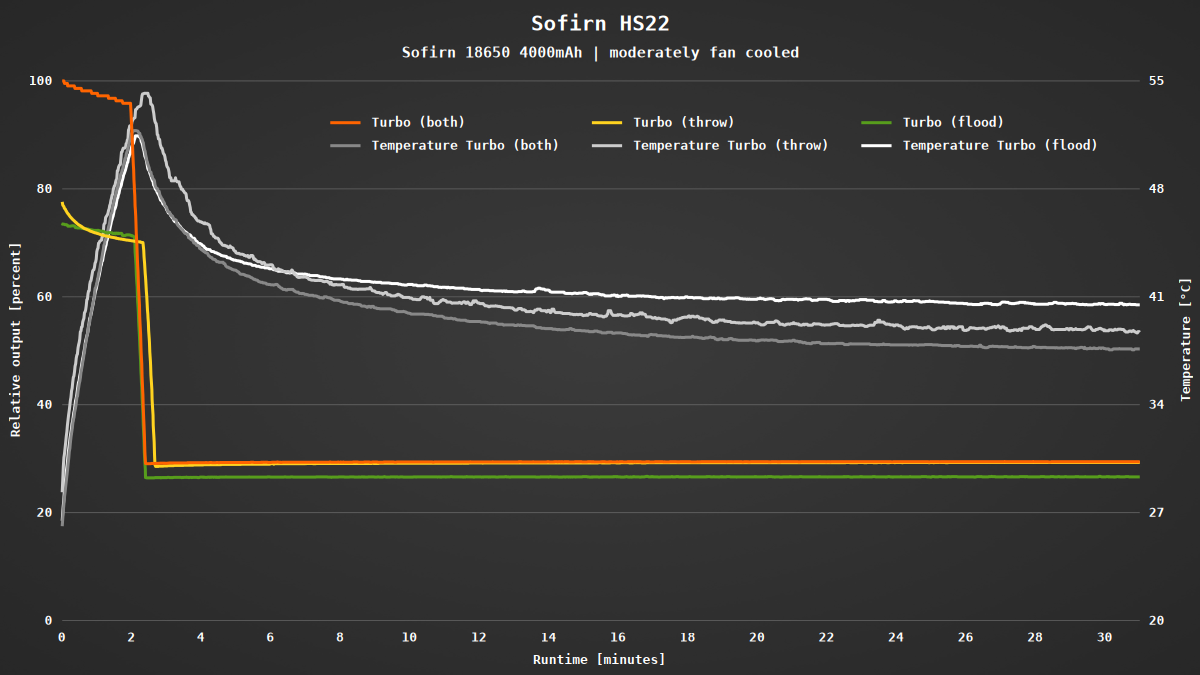This screenshot has width=1200, height=675.
Task: Toggle Temperature Turbo (throw) legend entry
Action: point(710,145)
